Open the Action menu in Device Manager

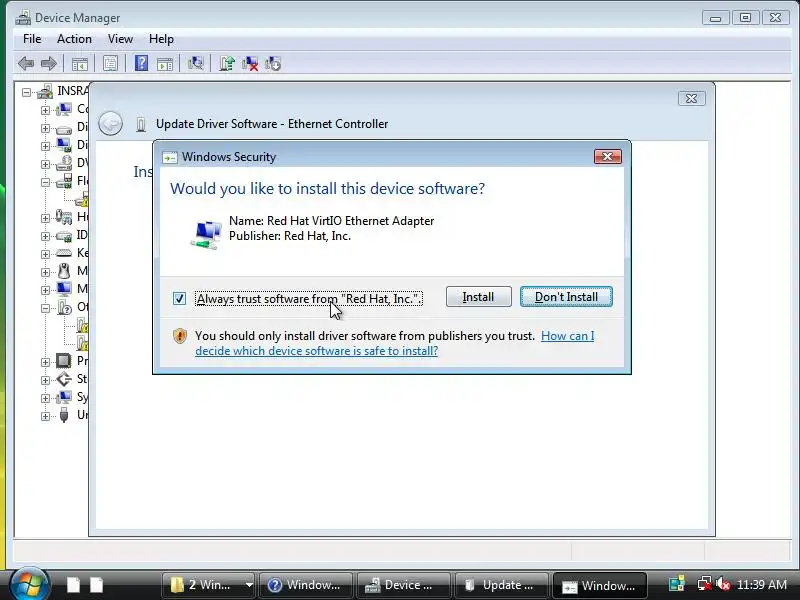coord(74,39)
